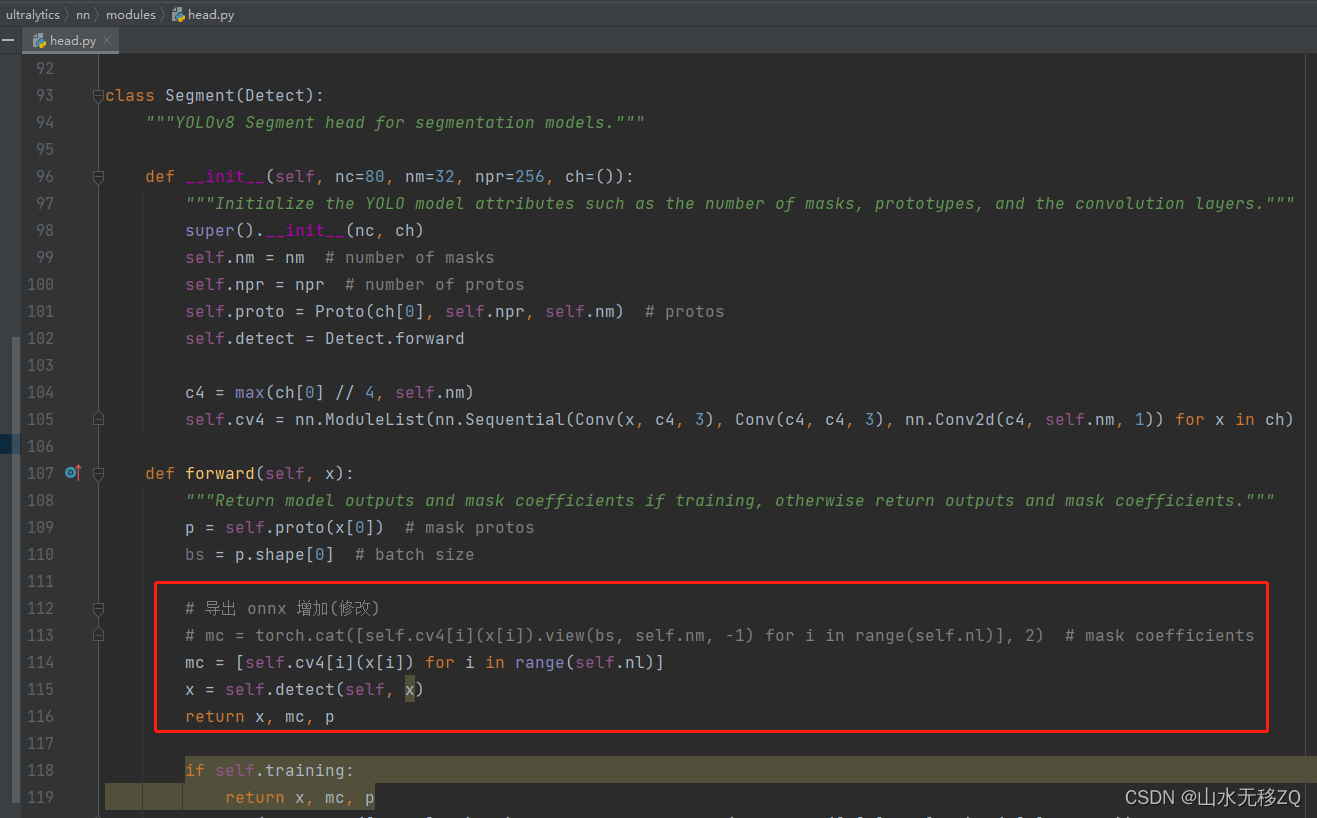Click 'return x, mc, p' on line 119
Viewport: 1317px width, 818px height.
coord(300,798)
